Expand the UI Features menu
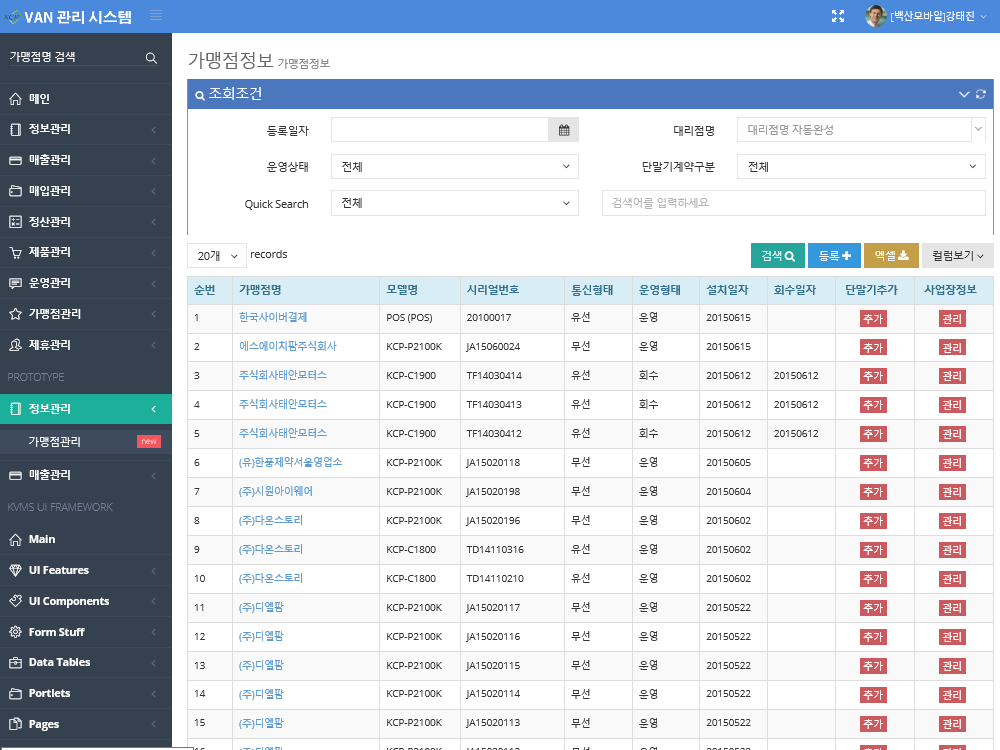Viewport: 1000px width, 750px height. (85, 570)
